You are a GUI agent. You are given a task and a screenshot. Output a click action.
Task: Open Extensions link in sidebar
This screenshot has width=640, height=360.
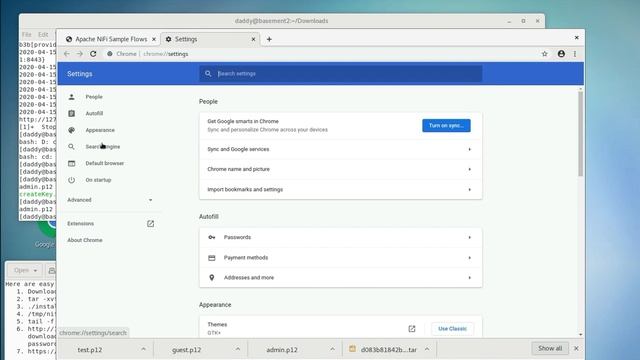pos(80,224)
